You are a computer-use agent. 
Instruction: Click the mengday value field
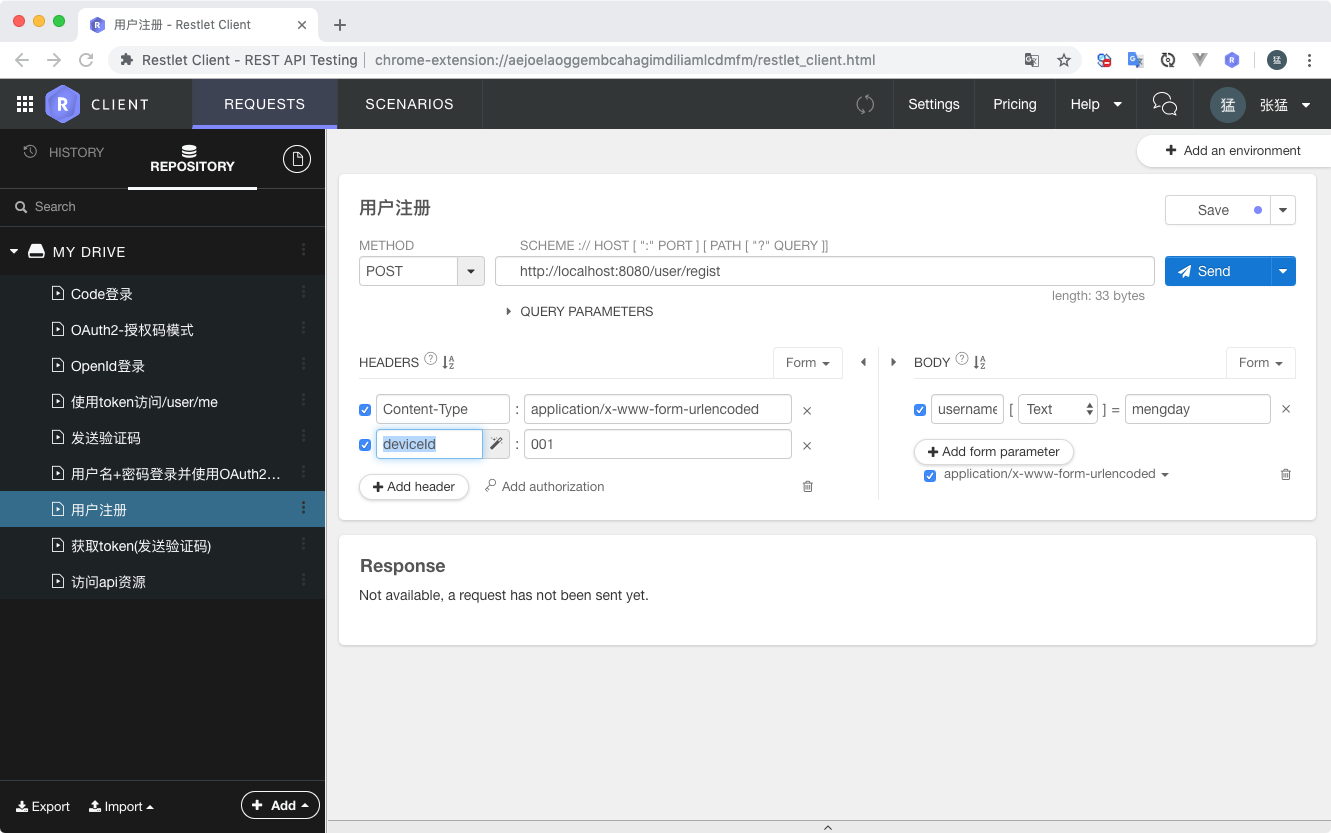pos(1198,409)
